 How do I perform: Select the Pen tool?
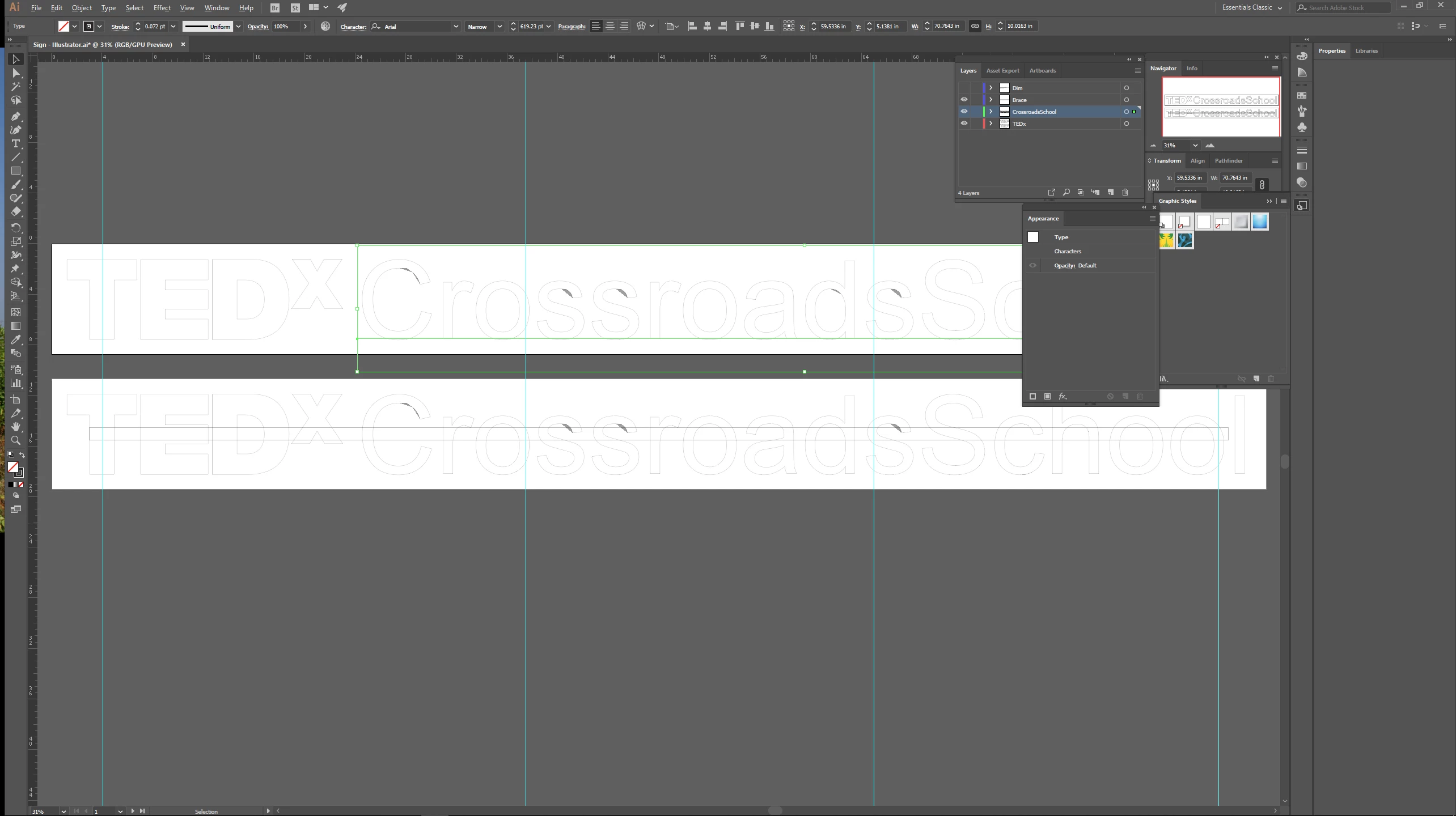pyautogui.click(x=16, y=116)
